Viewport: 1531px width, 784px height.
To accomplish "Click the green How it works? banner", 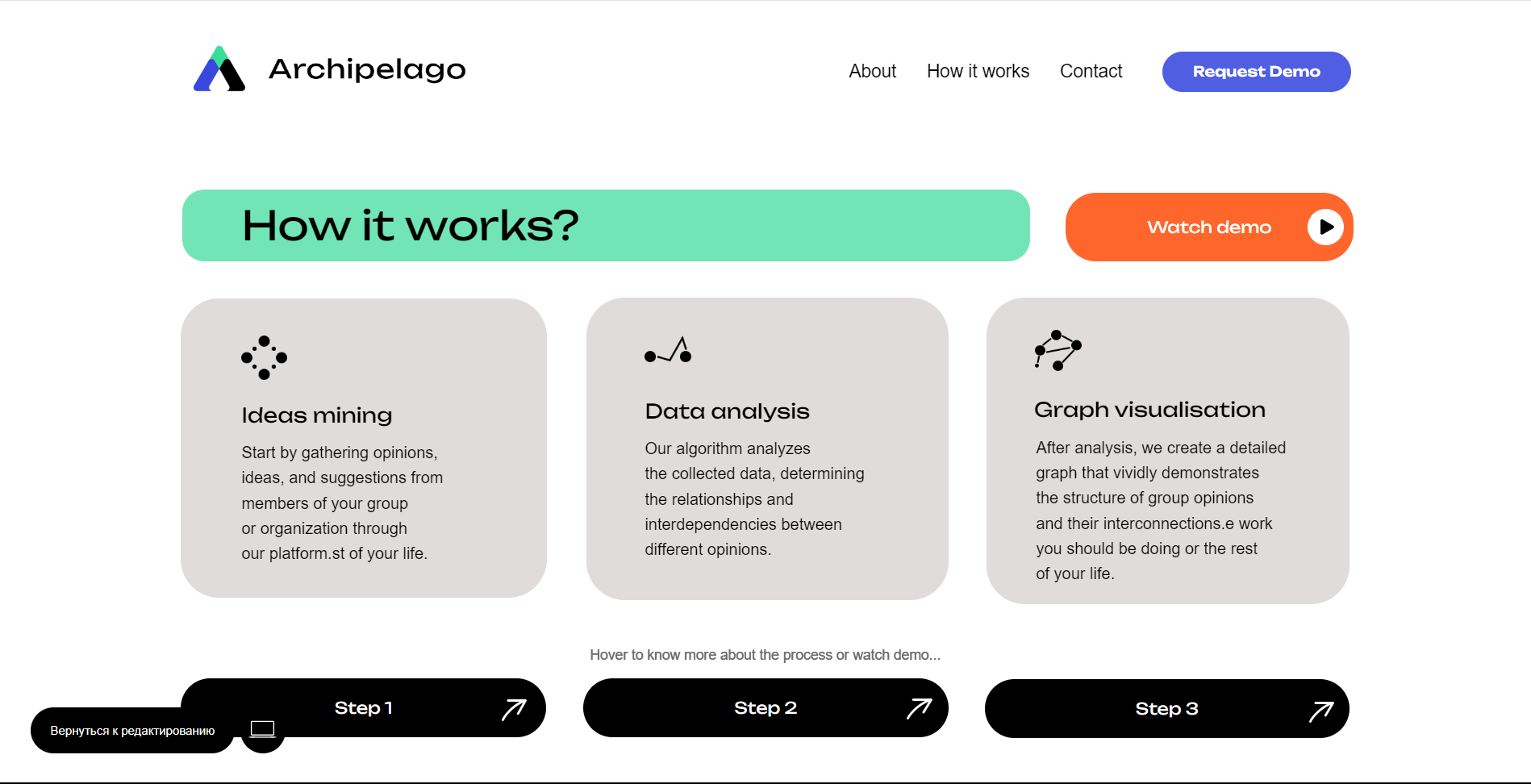I will click(605, 226).
